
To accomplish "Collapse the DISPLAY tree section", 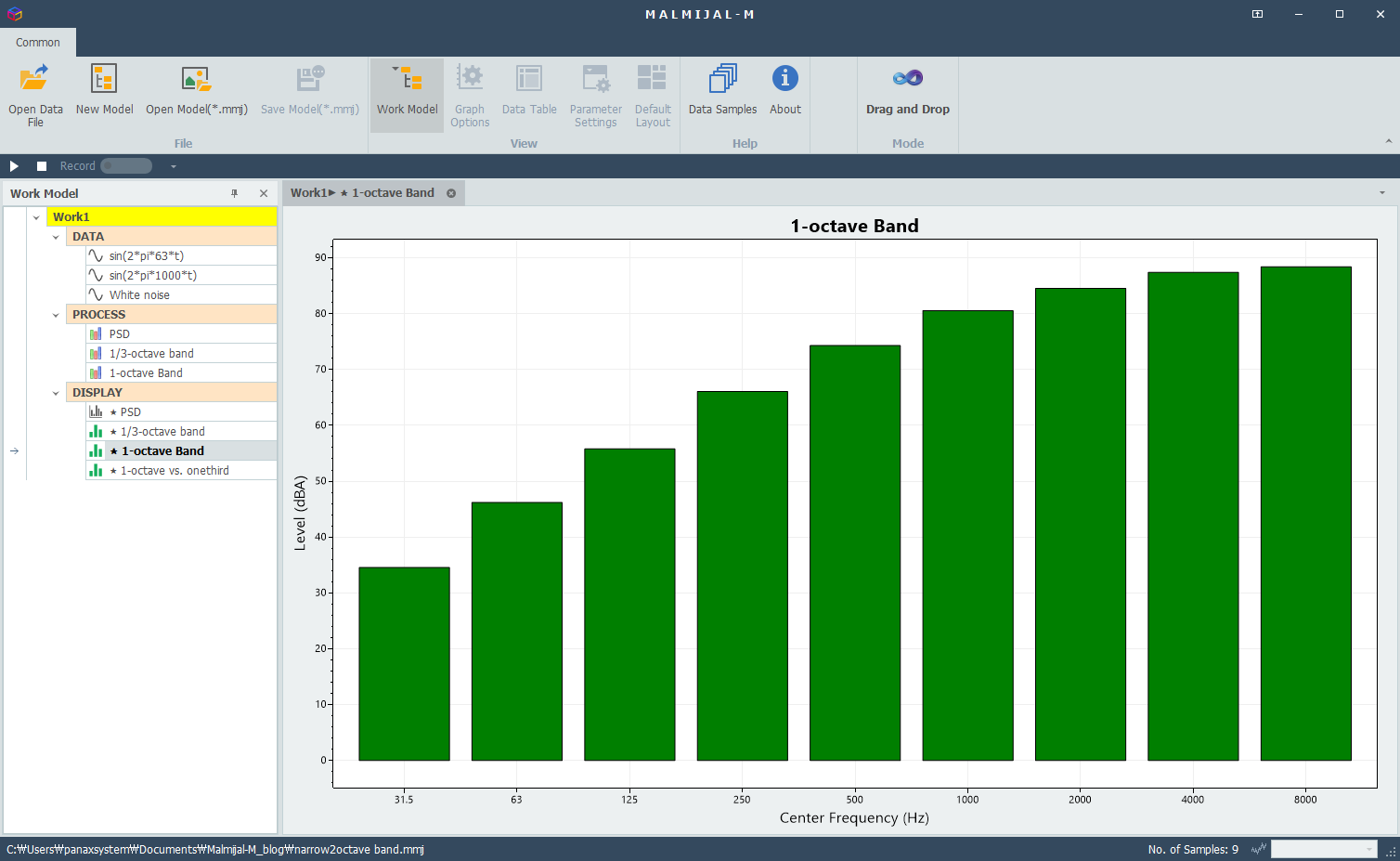I will coord(56,393).
